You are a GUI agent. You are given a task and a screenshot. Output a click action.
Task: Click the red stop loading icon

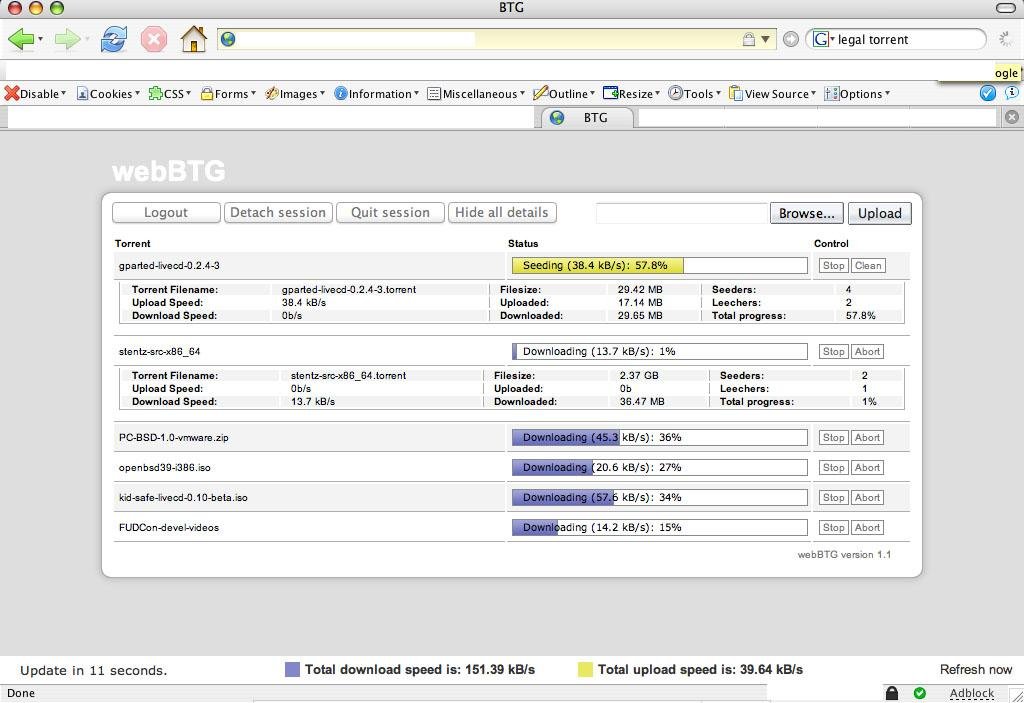click(x=153, y=39)
